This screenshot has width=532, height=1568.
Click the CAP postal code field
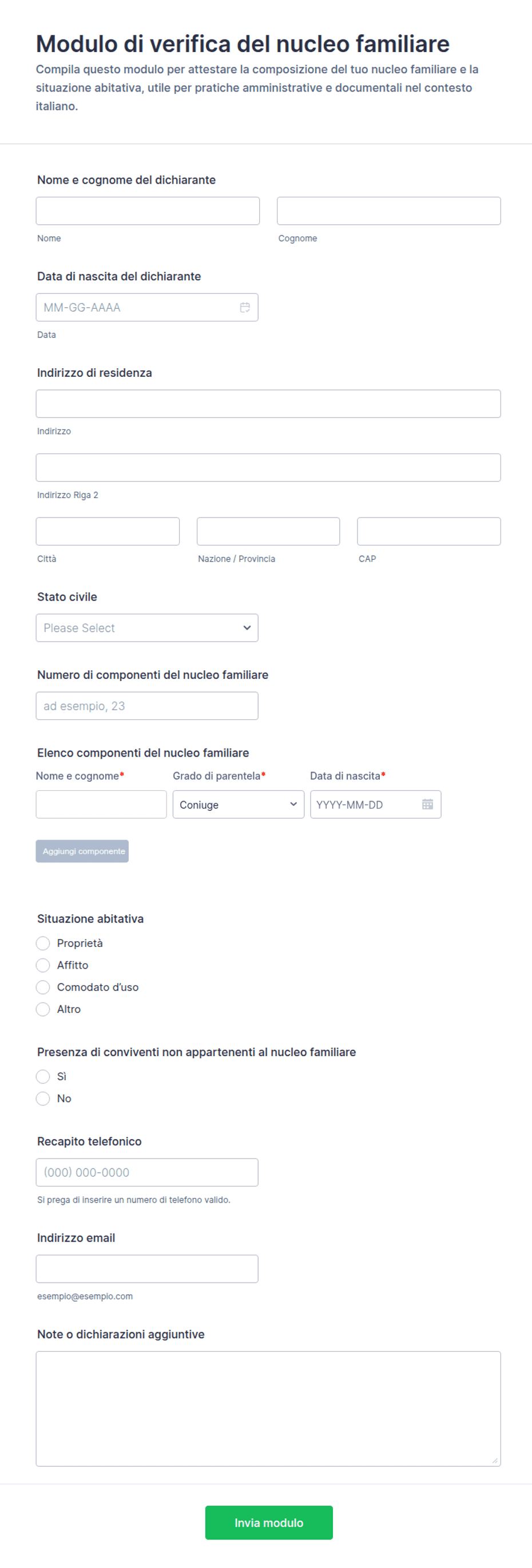pyautogui.click(x=428, y=531)
